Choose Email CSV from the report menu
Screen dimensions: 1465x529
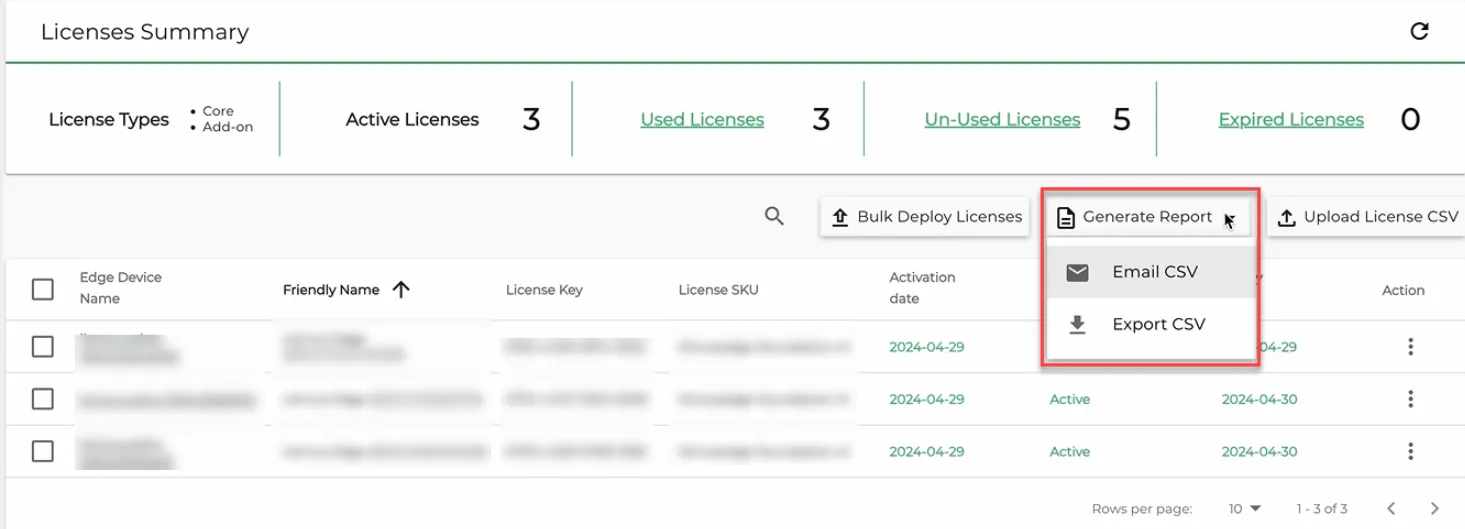[1150, 272]
